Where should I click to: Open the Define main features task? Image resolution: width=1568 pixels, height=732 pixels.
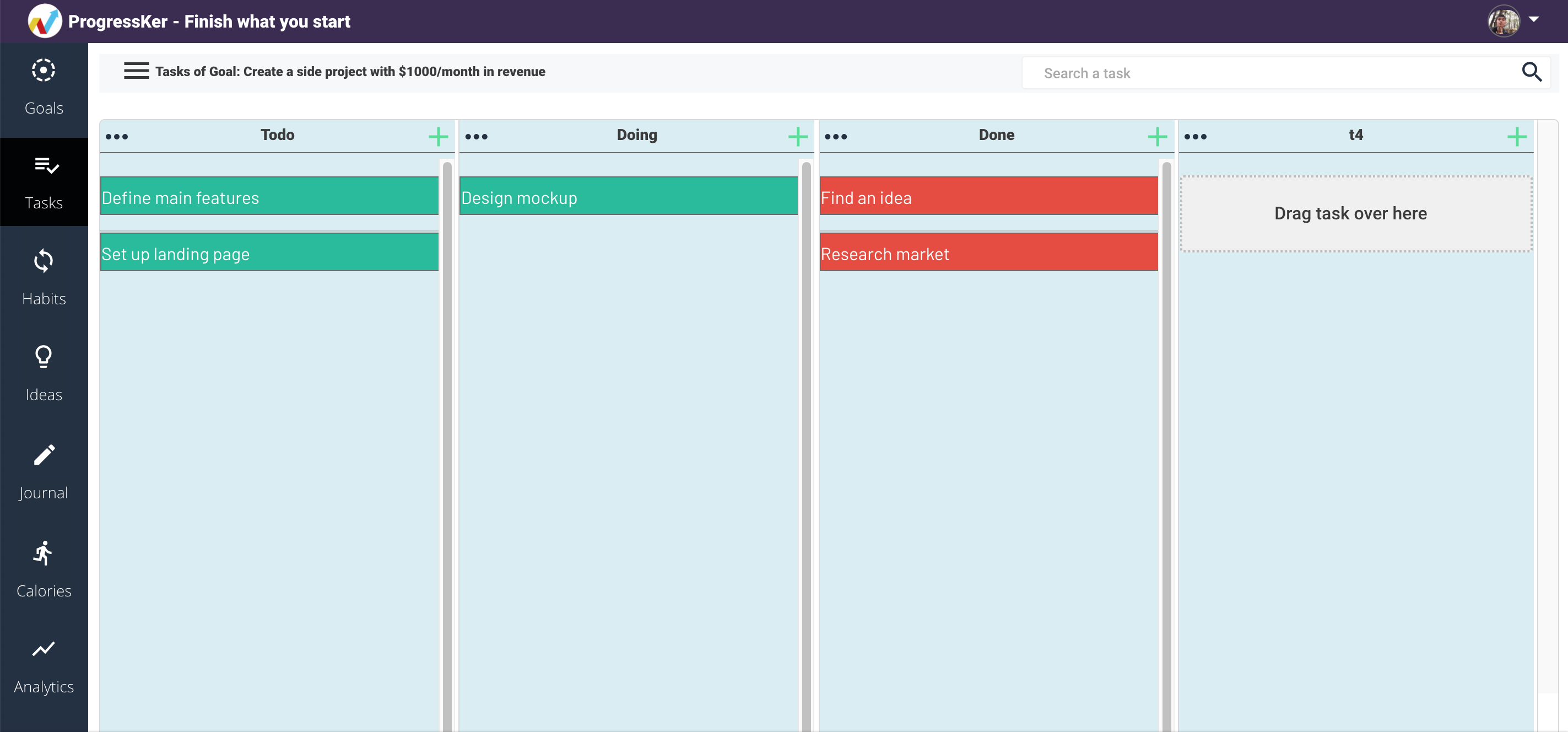click(269, 197)
